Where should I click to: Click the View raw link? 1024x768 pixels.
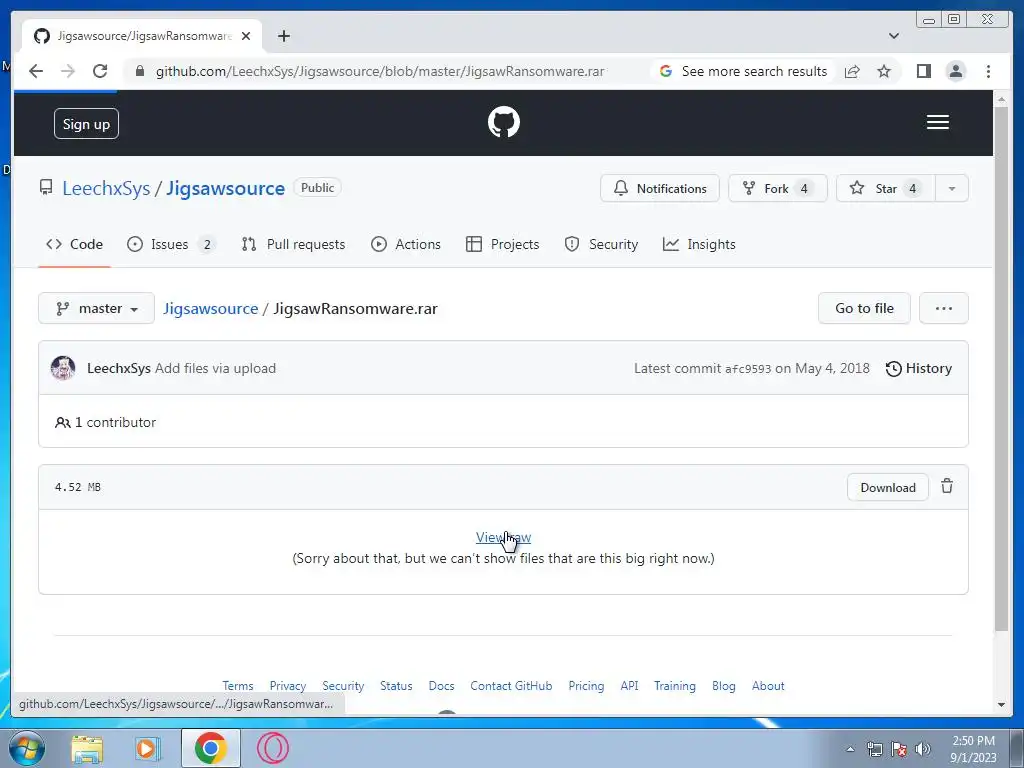coord(504,537)
